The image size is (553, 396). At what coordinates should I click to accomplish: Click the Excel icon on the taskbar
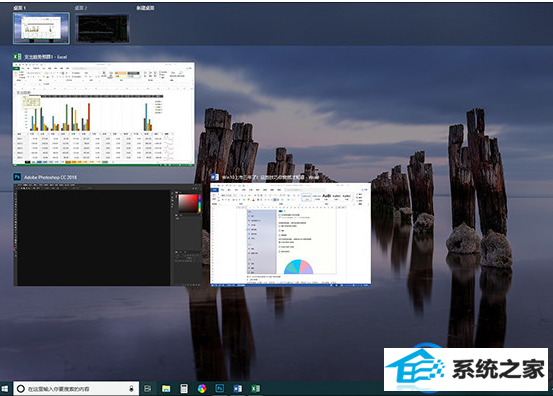pyautogui.click(x=256, y=389)
